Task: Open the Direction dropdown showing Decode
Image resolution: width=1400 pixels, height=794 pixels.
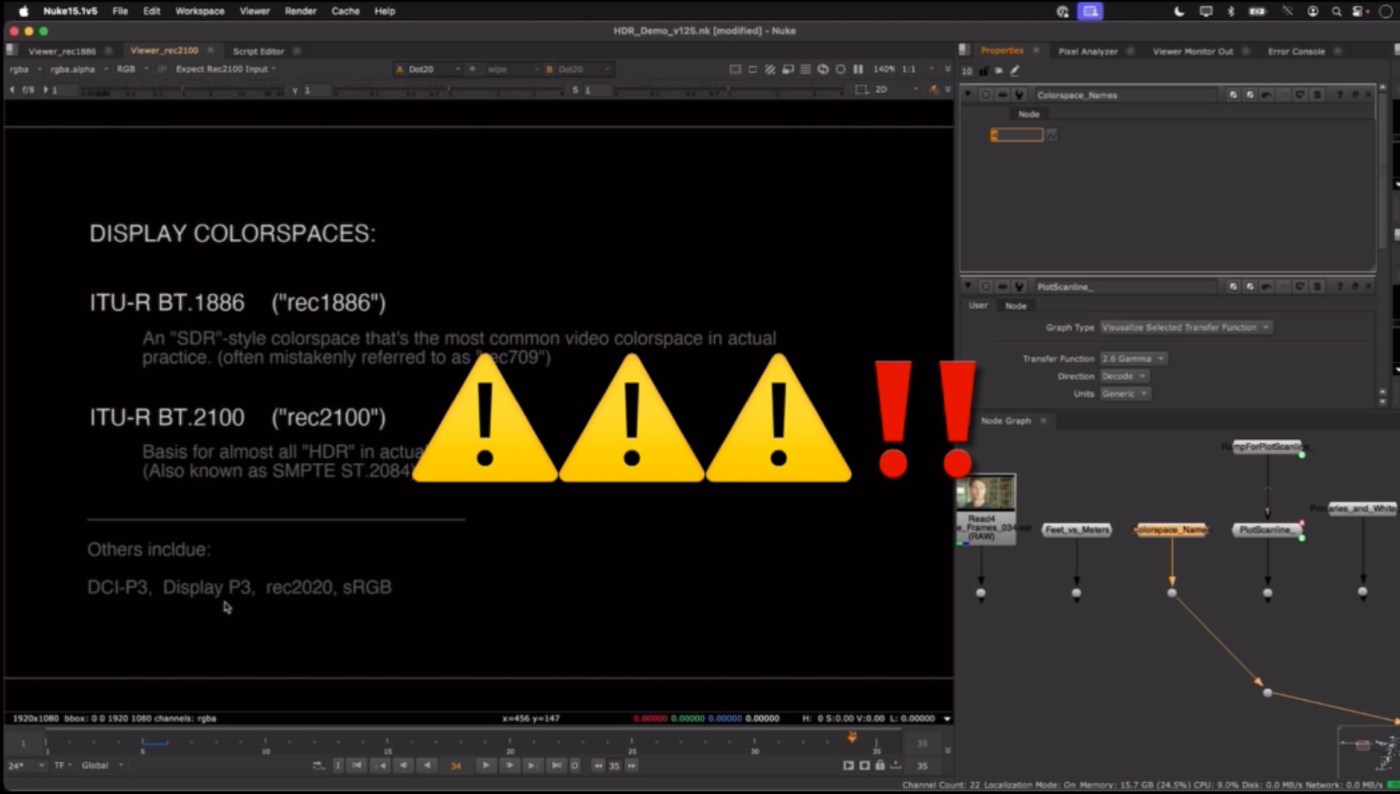Action: (x=1123, y=376)
